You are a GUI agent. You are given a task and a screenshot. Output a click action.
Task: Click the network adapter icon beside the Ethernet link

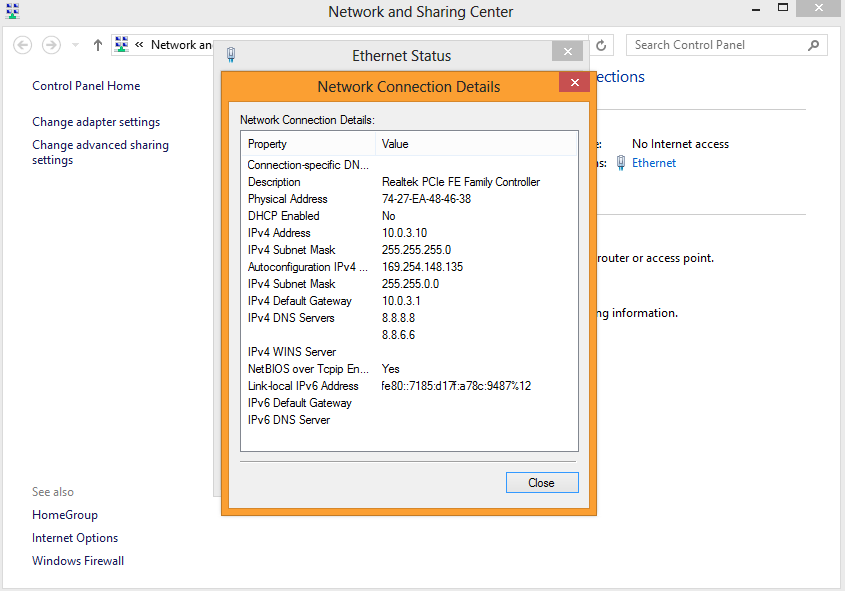pos(621,162)
